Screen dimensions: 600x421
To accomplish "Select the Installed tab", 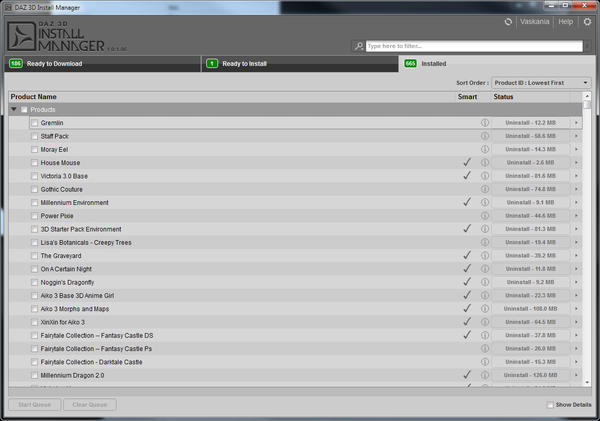I will (497, 64).
